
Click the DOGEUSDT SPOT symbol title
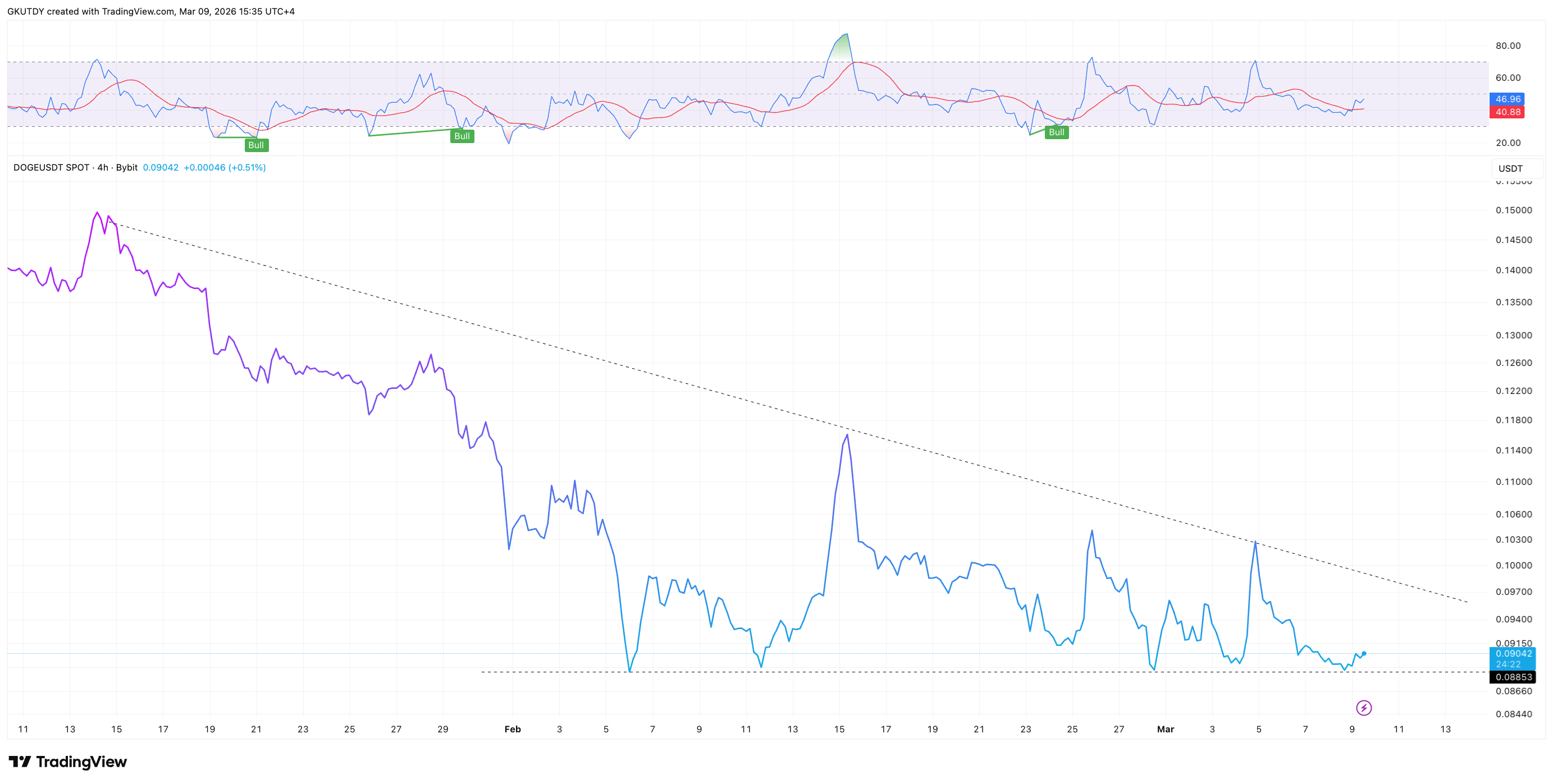click(x=51, y=168)
